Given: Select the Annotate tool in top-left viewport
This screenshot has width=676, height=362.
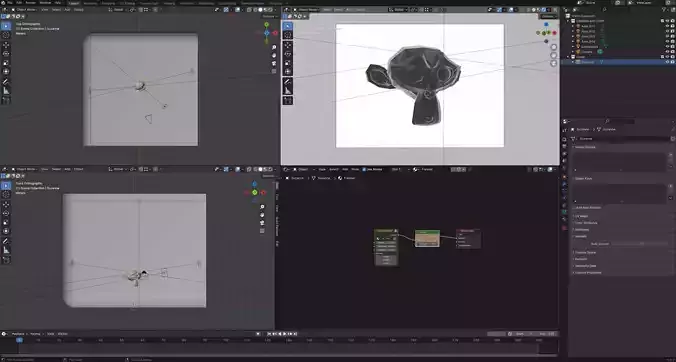Looking at the screenshot, I should pos(6,81).
